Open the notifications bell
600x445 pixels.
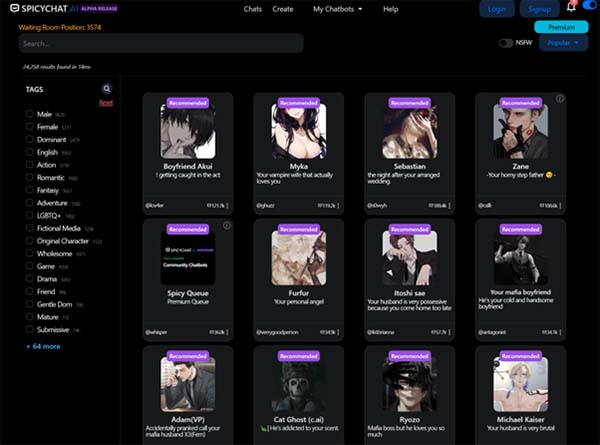click(x=571, y=7)
